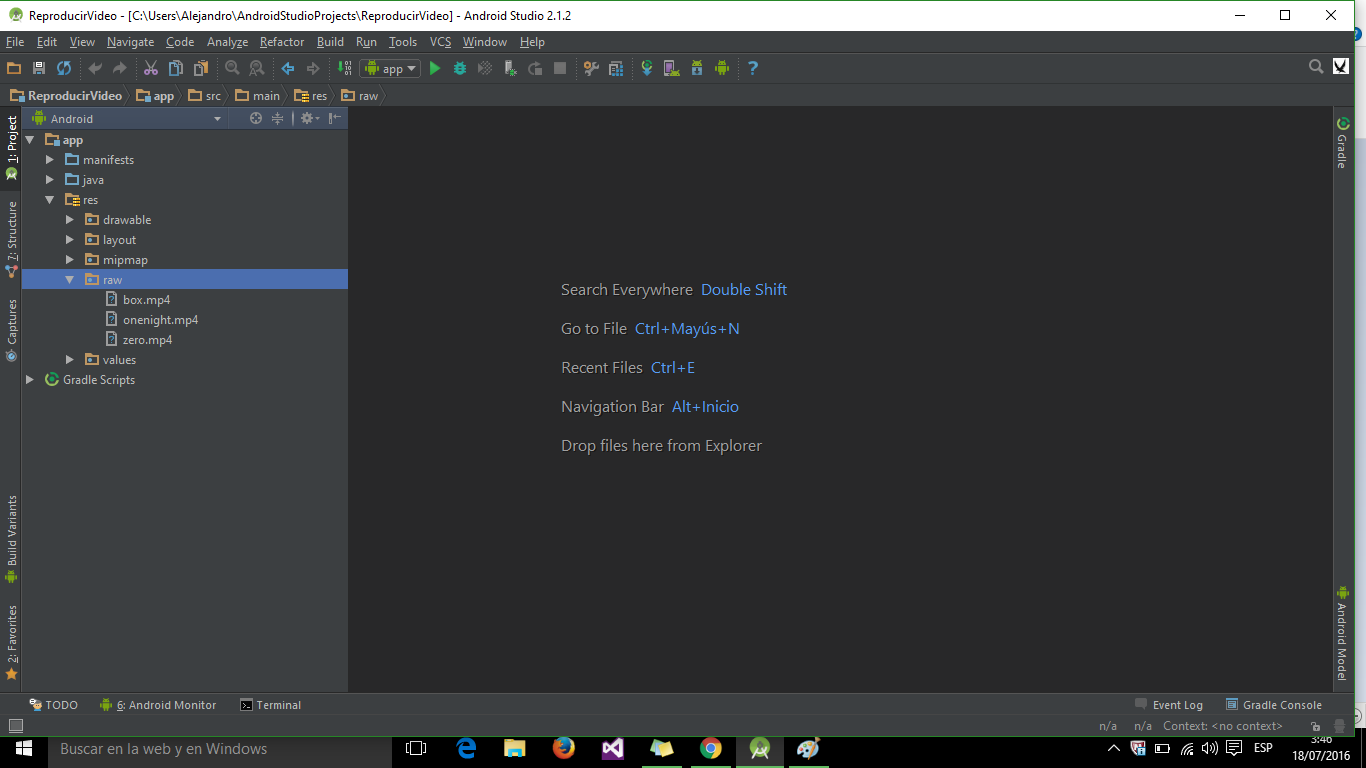Open the VCS menu

click(x=441, y=42)
